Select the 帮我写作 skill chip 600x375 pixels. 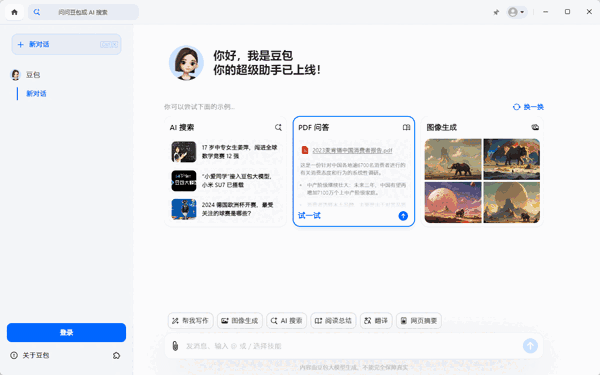[190, 321]
